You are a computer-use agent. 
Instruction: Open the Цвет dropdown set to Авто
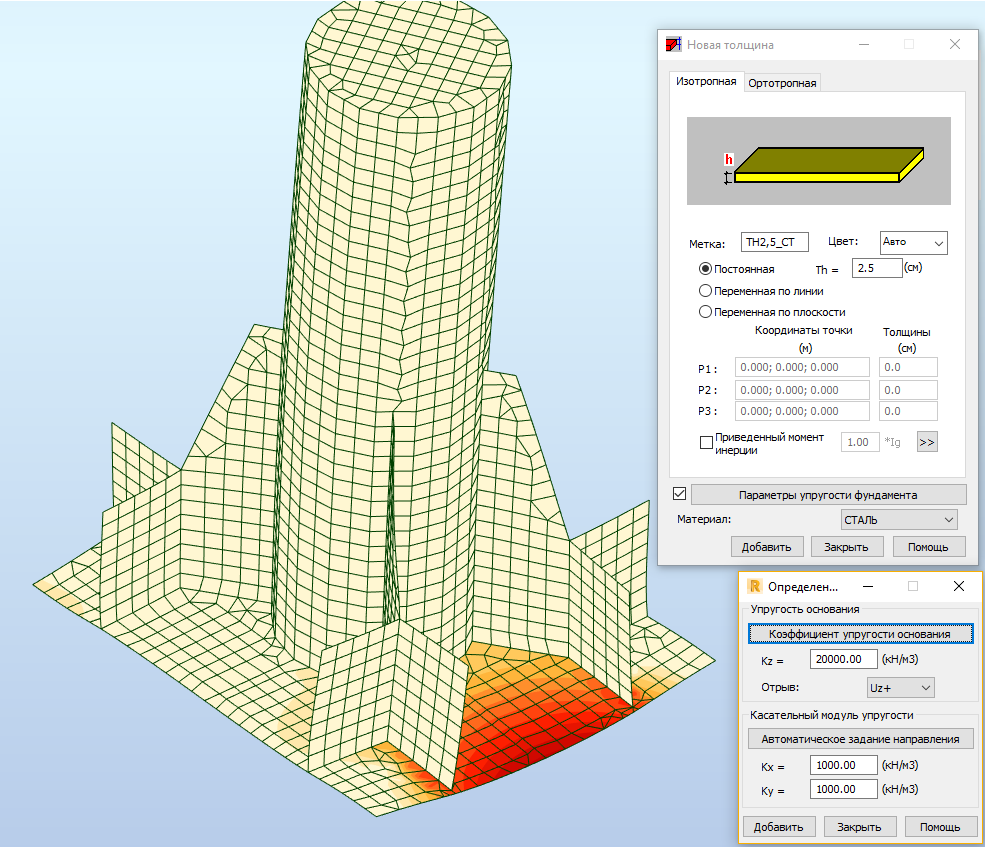point(913,243)
